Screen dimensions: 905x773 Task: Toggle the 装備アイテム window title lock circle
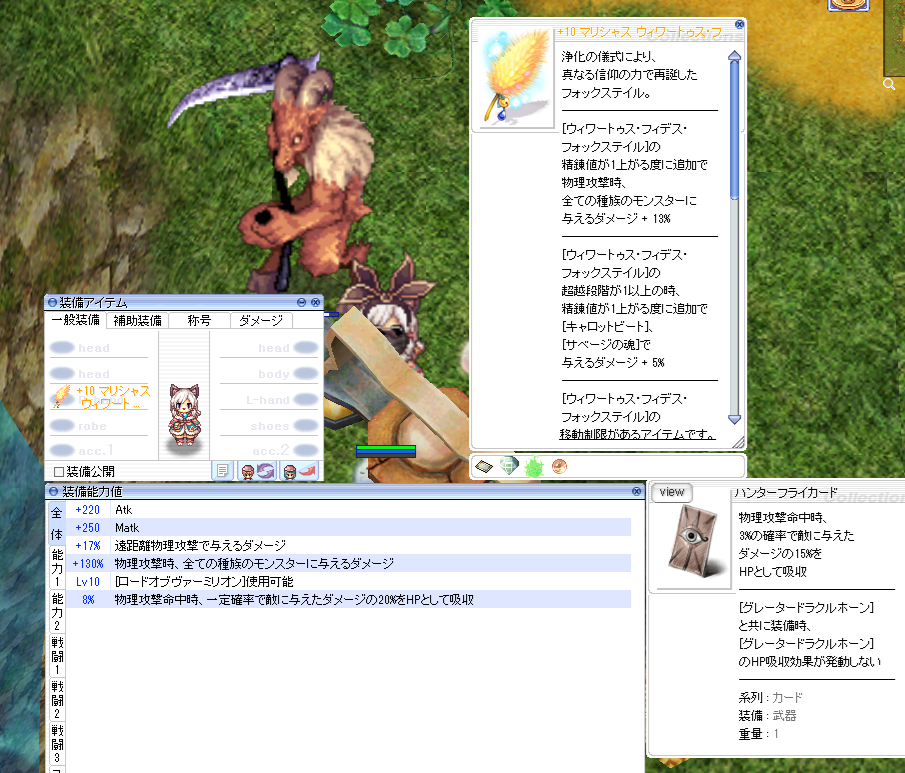coord(52,302)
